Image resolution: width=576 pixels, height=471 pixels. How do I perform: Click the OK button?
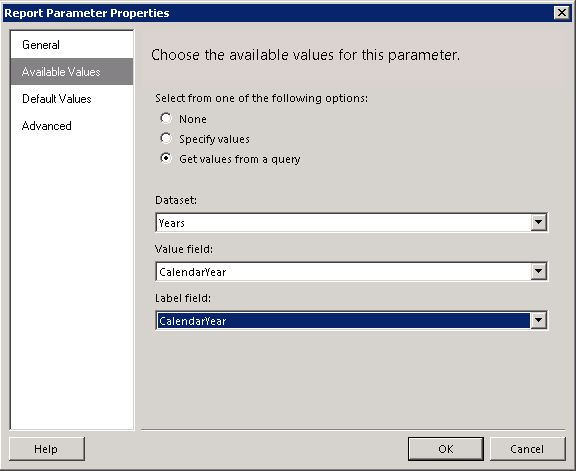click(x=446, y=449)
